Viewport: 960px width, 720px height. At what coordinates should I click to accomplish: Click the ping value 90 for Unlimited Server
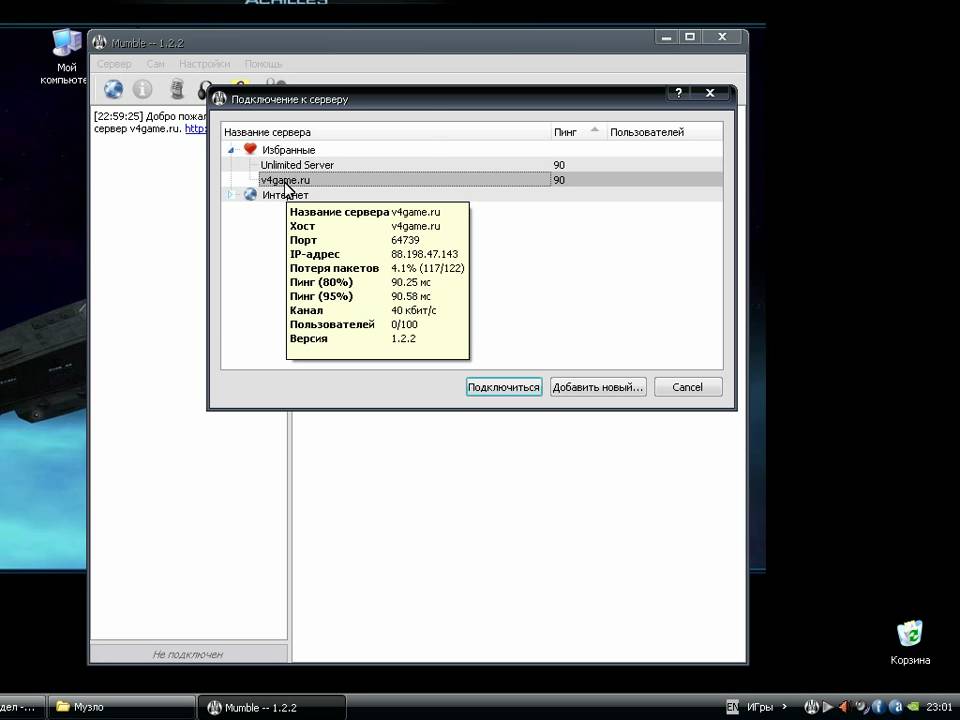559,165
